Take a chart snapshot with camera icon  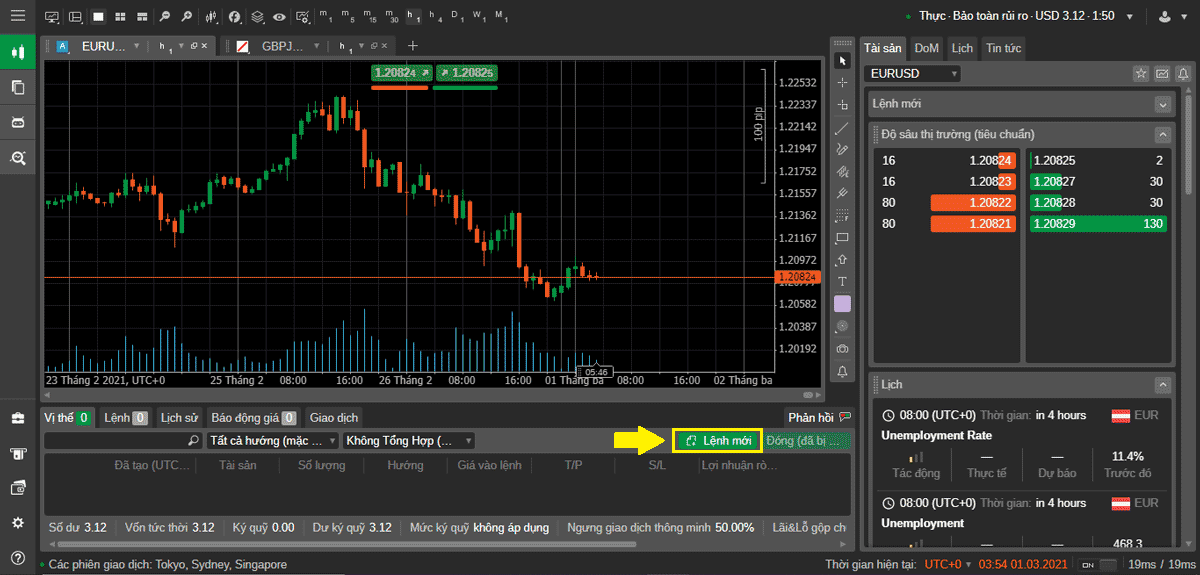842,348
